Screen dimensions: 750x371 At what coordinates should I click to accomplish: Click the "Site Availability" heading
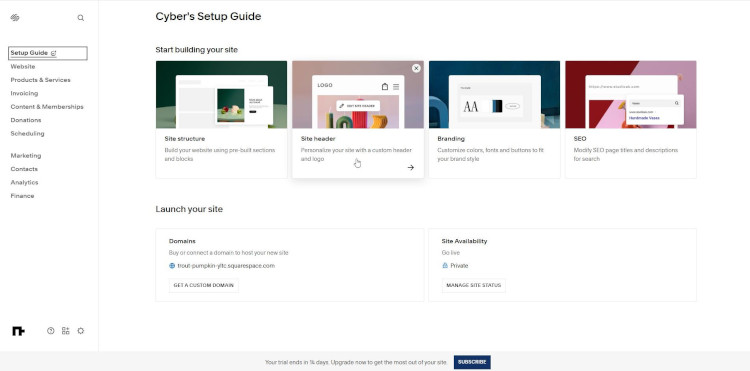point(464,241)
